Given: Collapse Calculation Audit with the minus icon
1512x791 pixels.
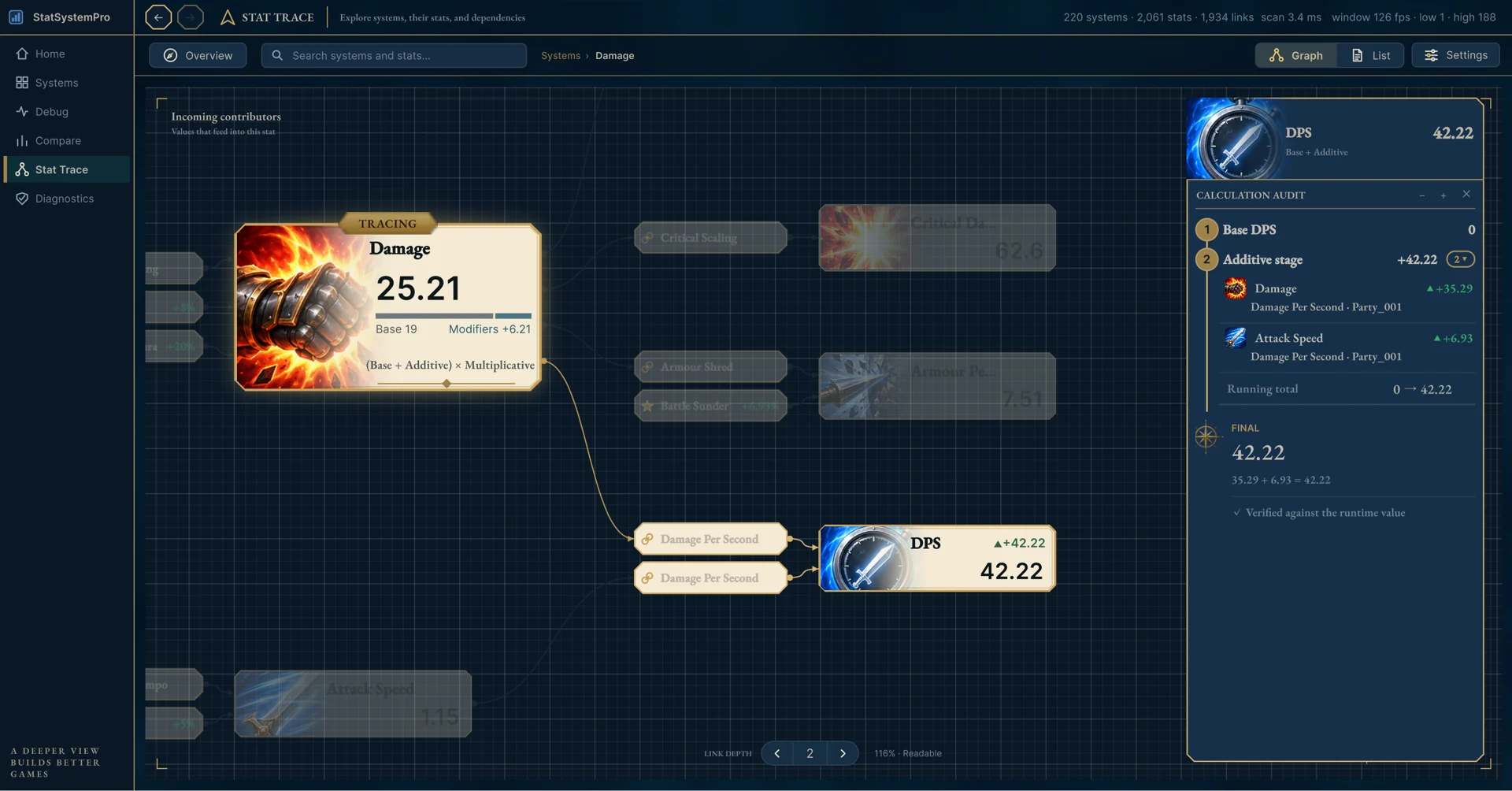Looking at the screenshot, I should point(1422,195).
